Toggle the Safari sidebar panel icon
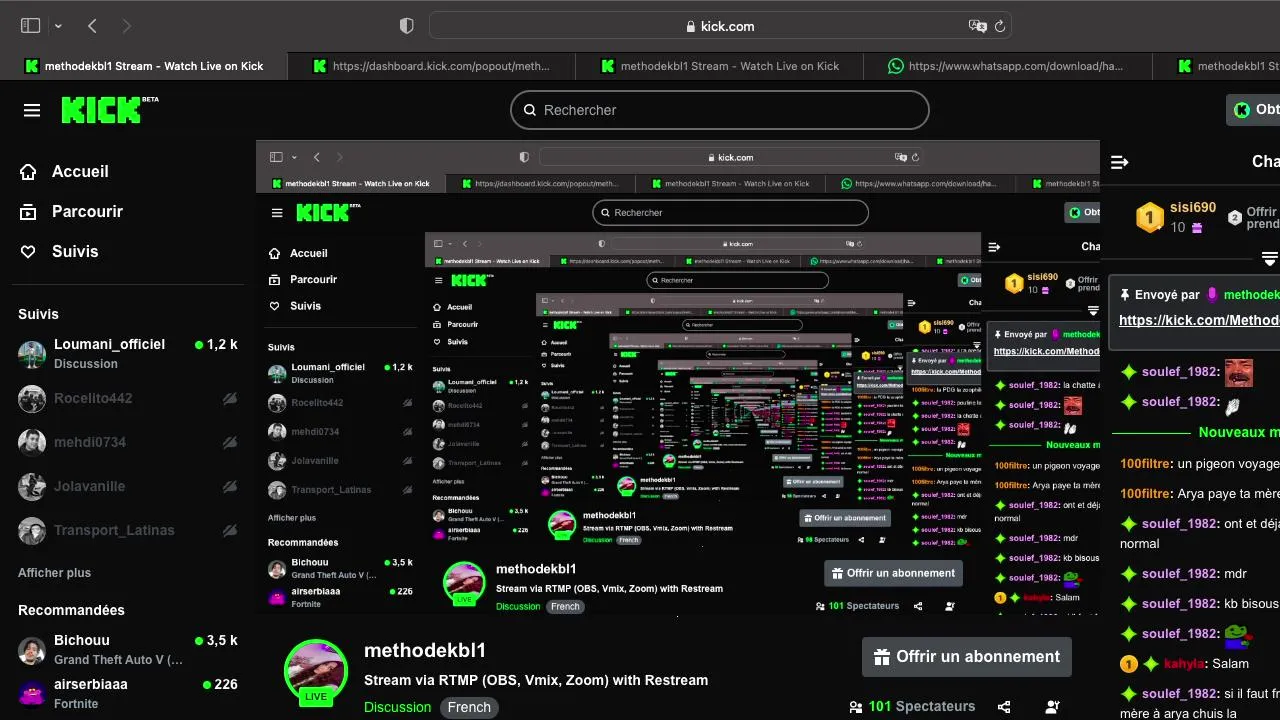 [30, 26]
